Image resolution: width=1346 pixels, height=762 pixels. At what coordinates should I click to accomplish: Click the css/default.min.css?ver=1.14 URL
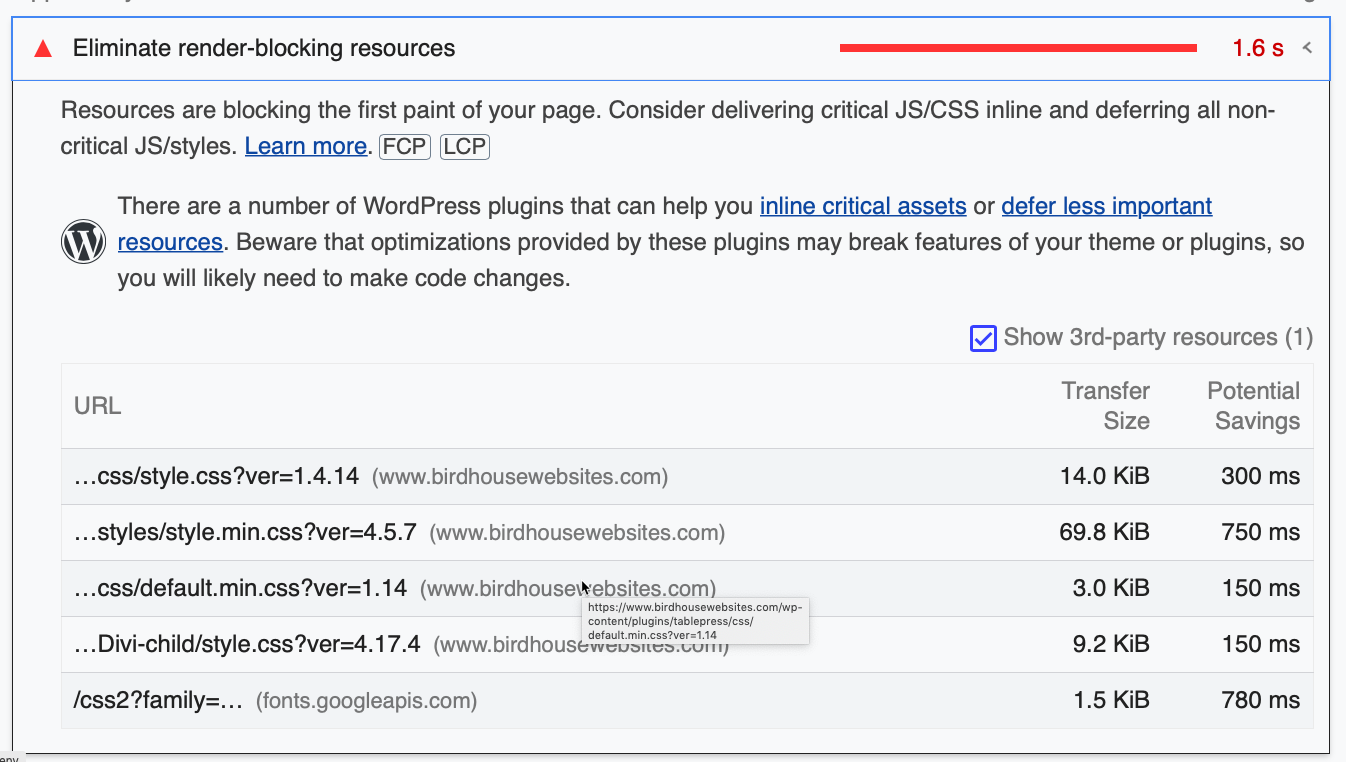point(240,588)
